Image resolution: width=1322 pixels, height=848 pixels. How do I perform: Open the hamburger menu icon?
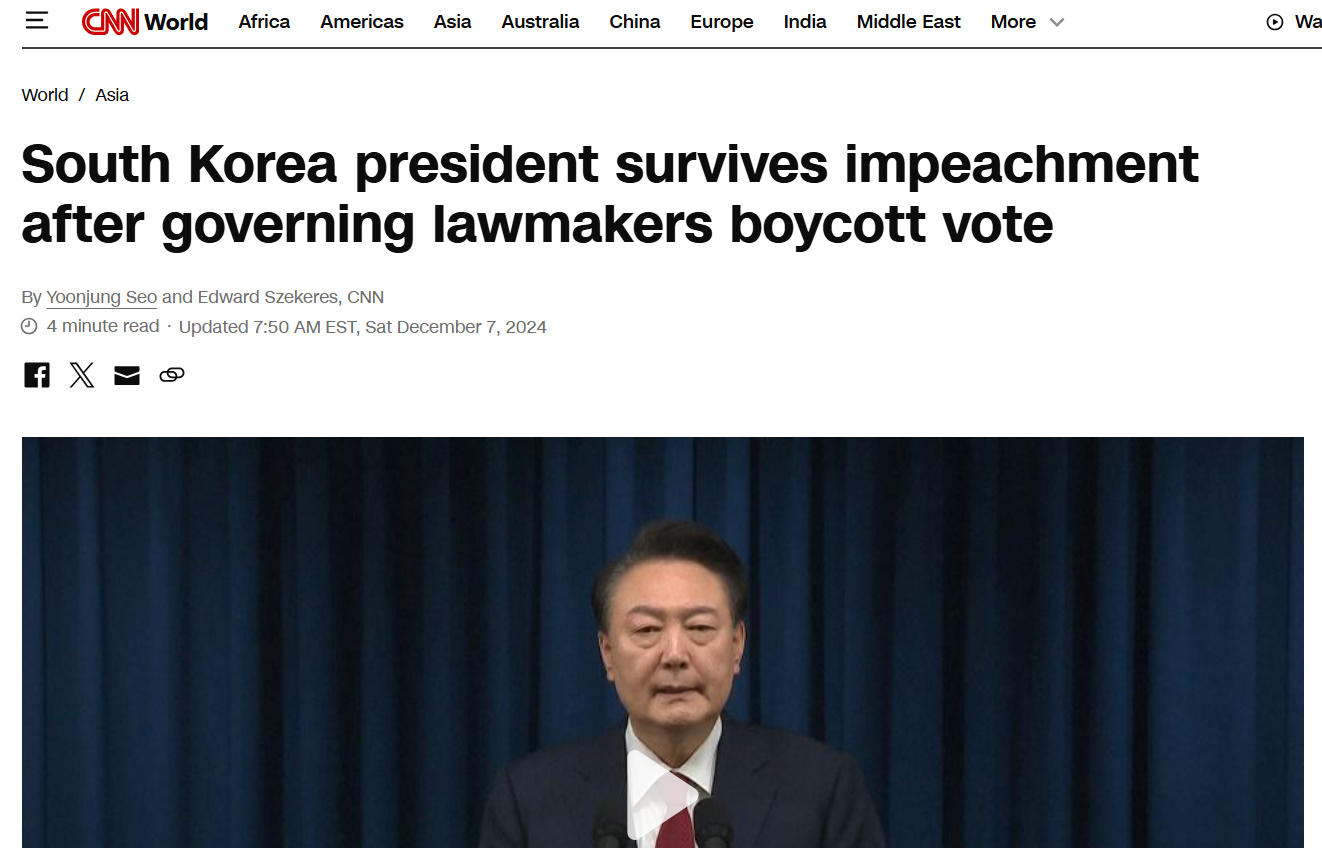coord(37,20)
